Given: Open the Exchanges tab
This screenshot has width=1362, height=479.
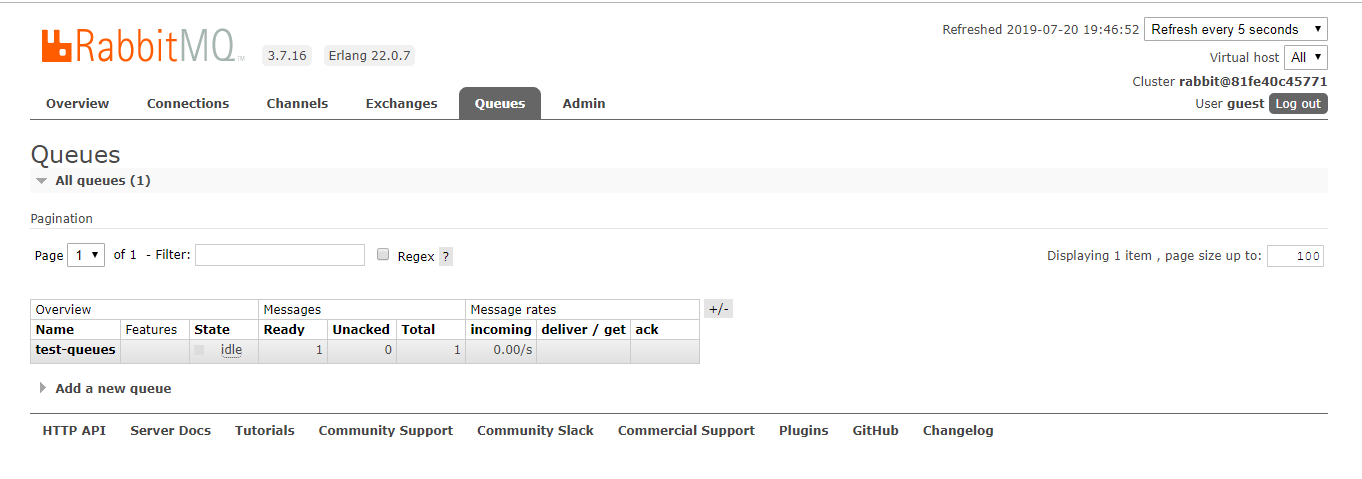Looking at the screenshot, I should [x=401, y=104].
